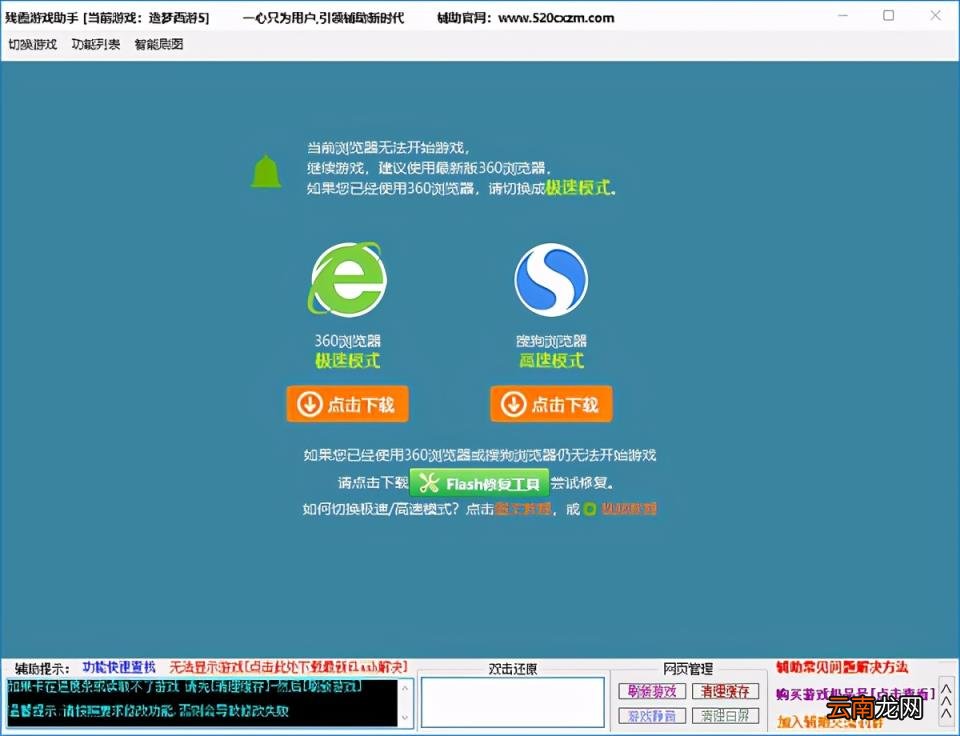Viewport: 960px width, 736px height.
Task: Open the 功能列表 menu
Action: tap(96, 44)
